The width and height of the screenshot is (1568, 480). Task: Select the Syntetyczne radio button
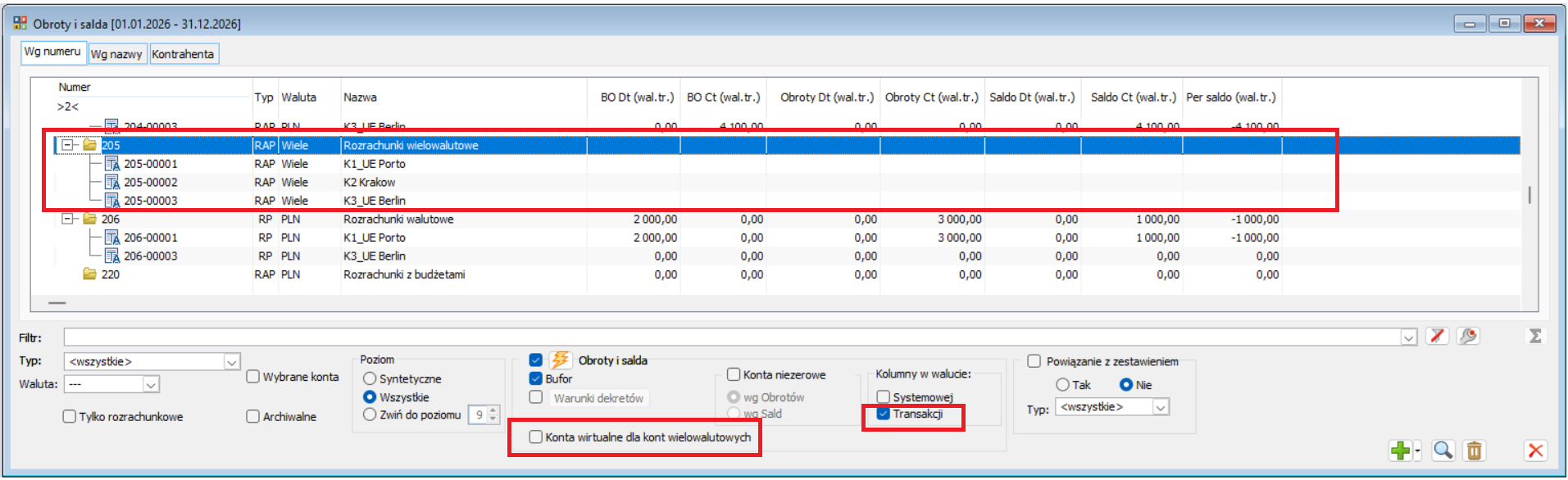(370, 378)
